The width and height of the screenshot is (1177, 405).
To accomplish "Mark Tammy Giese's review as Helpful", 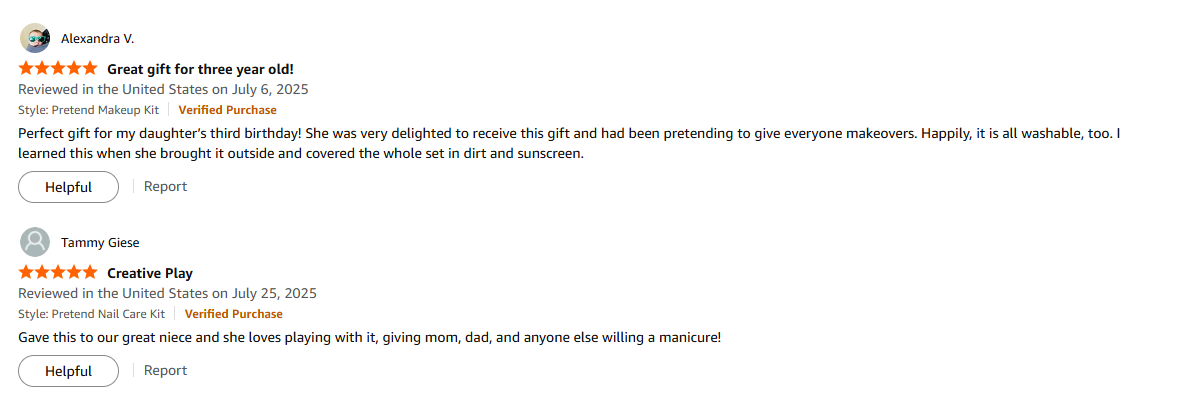I will (x=68, y=371).
